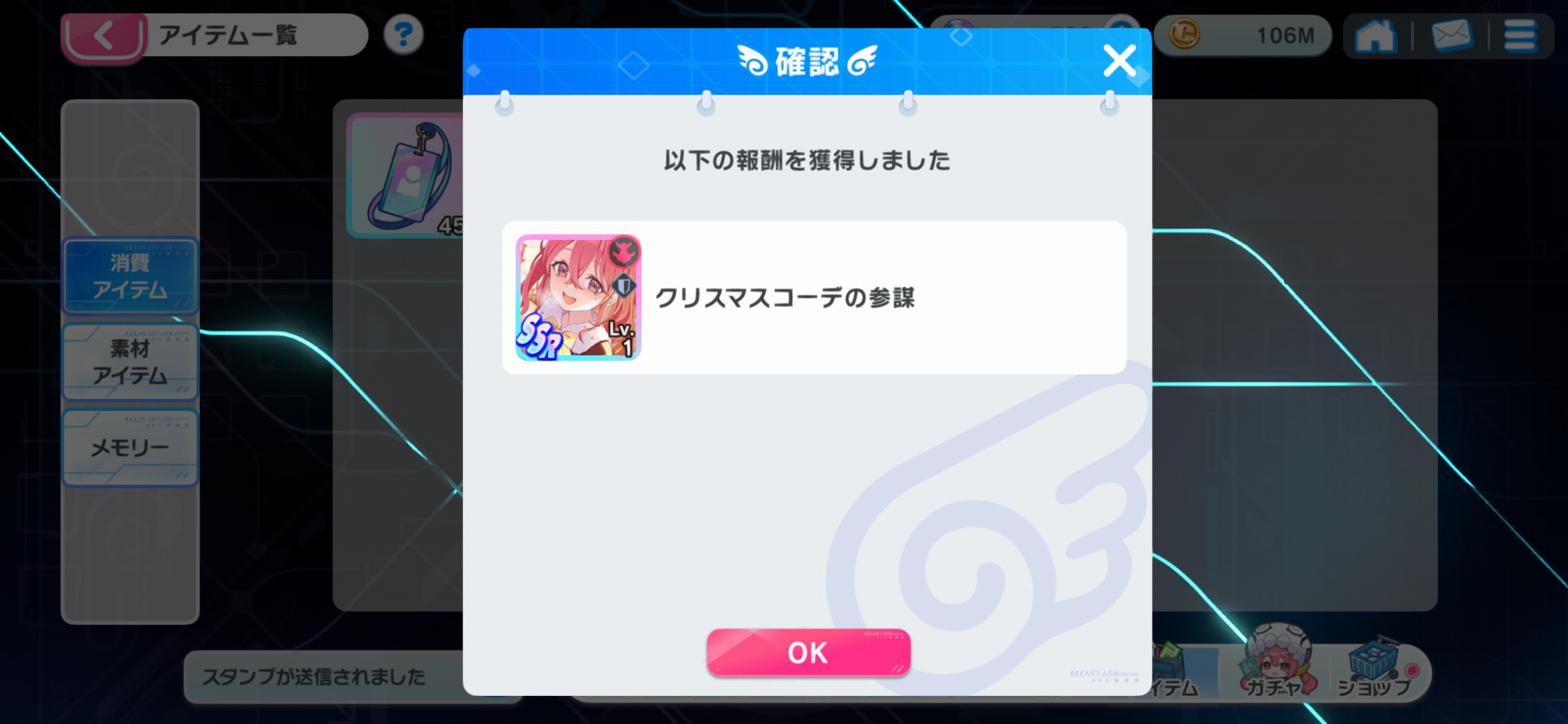Go back using the pink arrow button
Image resolution: width=1568 pixels, height=724 pixels.
click(x=103, y=36)
